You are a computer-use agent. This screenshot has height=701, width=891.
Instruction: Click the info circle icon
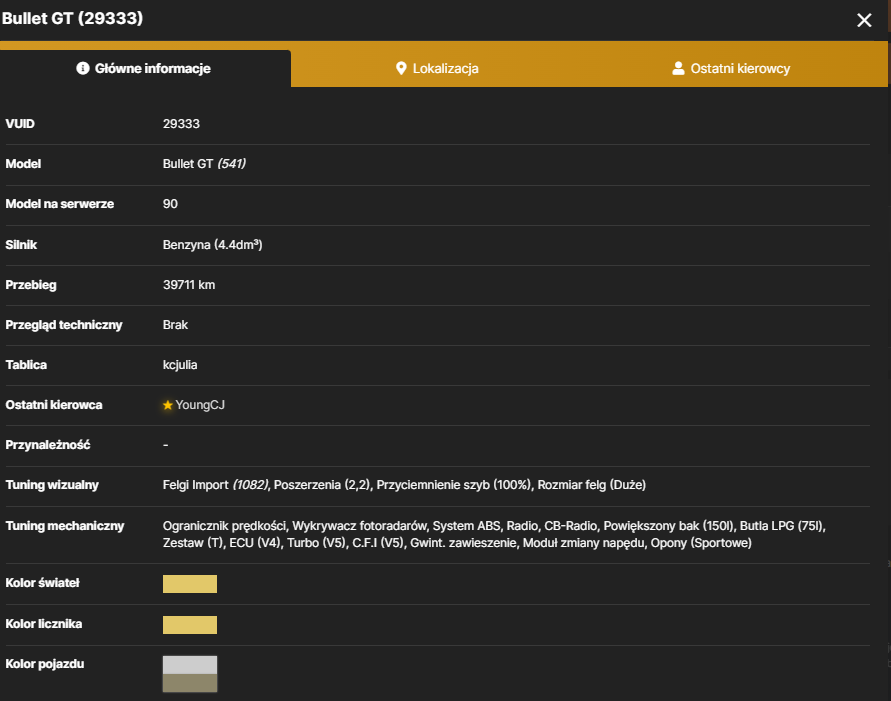pos(83,68)
